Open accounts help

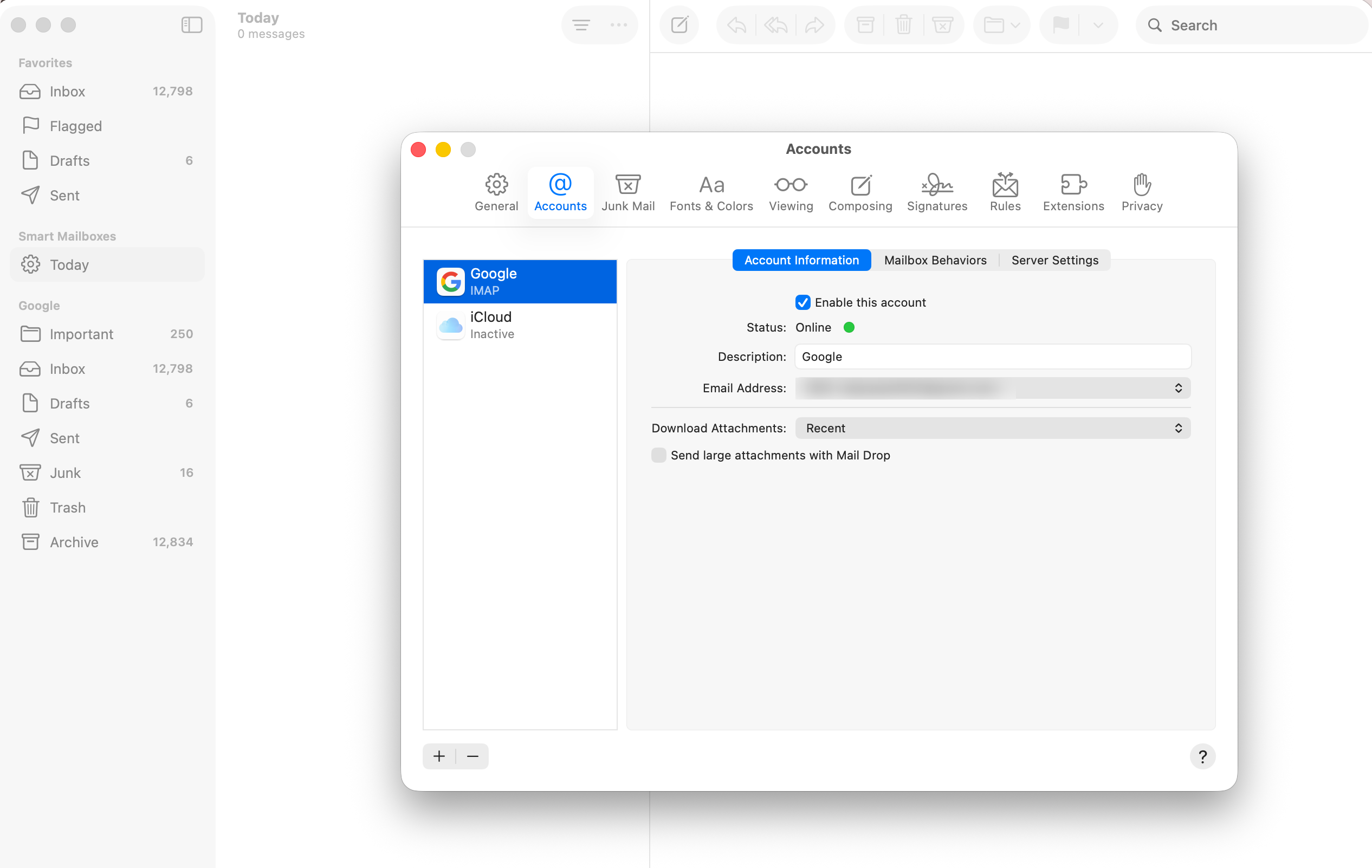(1203, 756)
